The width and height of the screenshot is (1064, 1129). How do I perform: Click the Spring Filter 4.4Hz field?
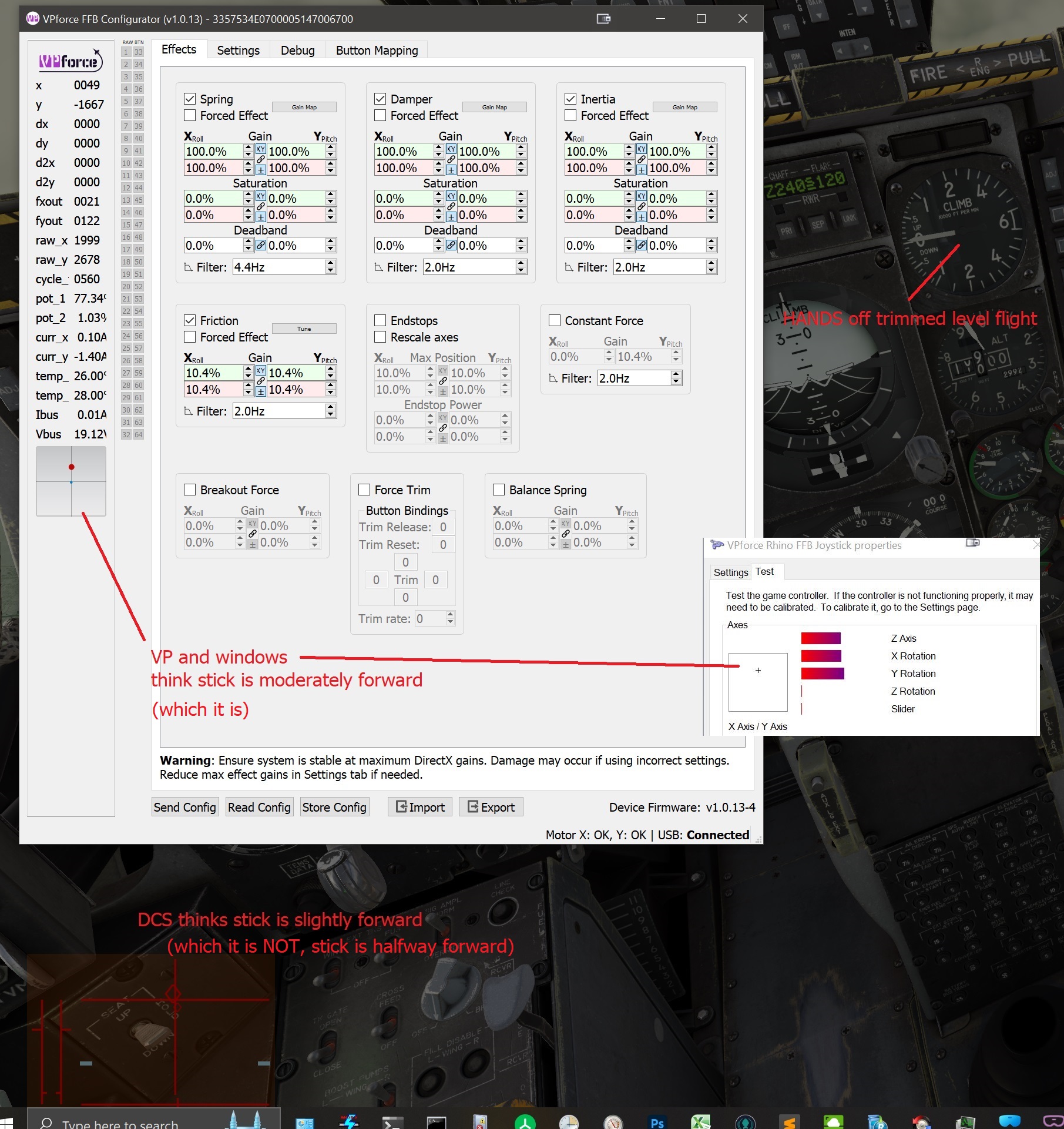pos(284,267)
